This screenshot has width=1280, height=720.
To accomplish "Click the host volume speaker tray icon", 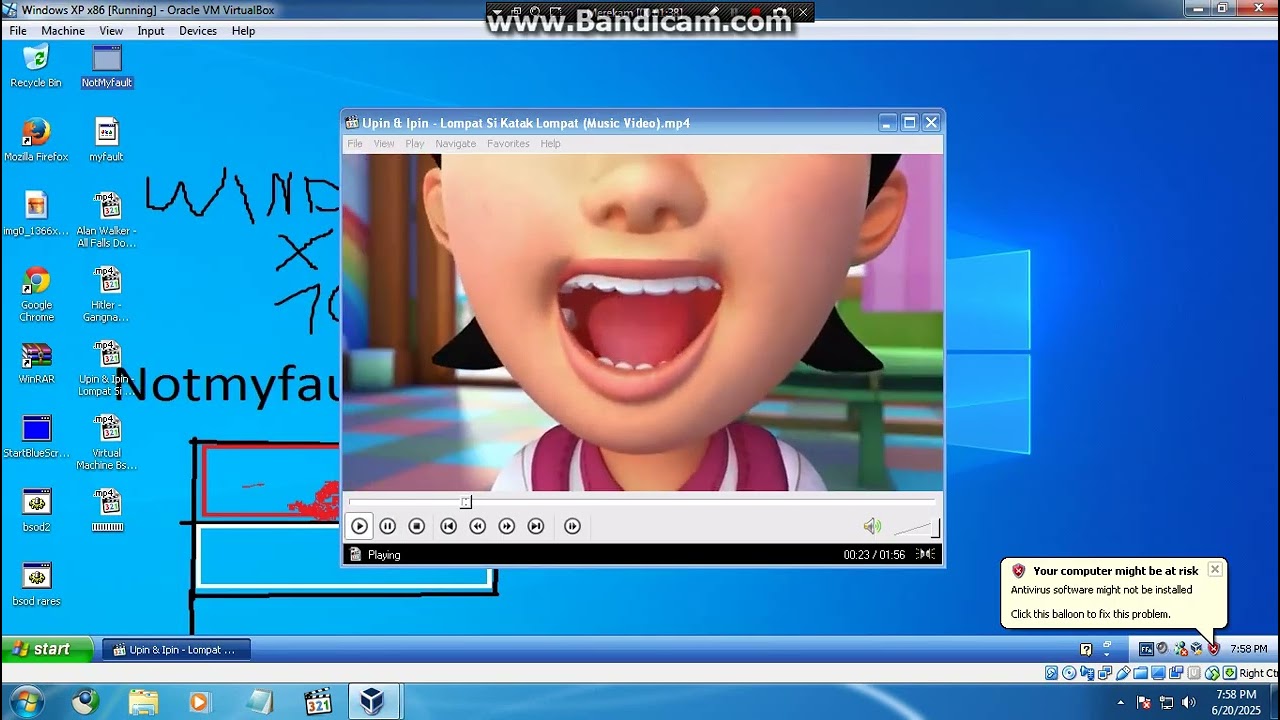I will coord(1189,702).
